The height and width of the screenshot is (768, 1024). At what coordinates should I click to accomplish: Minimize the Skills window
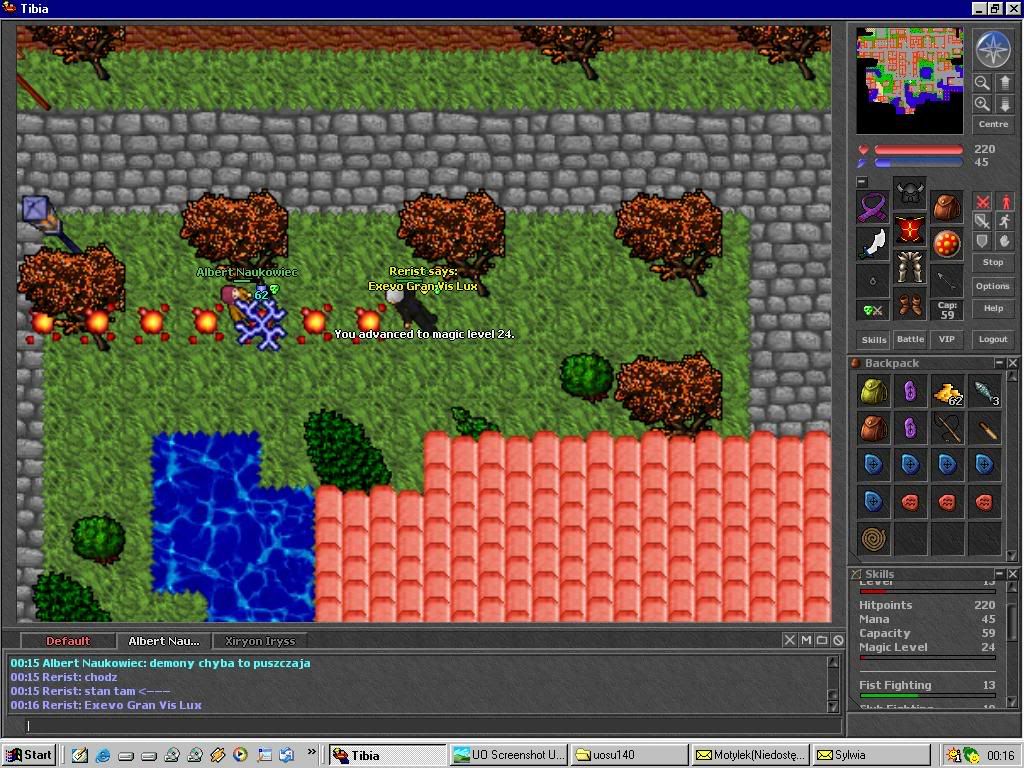pyautogui.click(x=999, y=573)
